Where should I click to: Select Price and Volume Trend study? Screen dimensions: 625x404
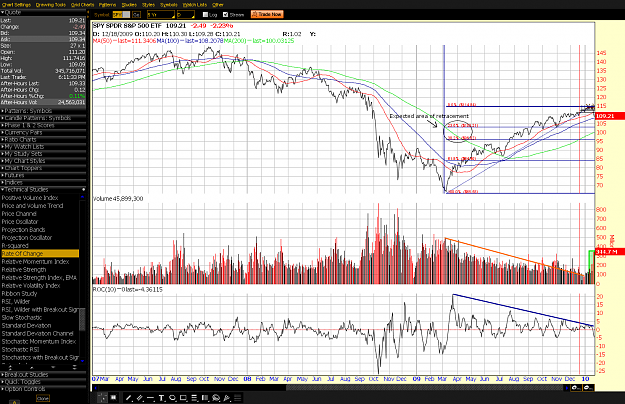coord(40,206)
